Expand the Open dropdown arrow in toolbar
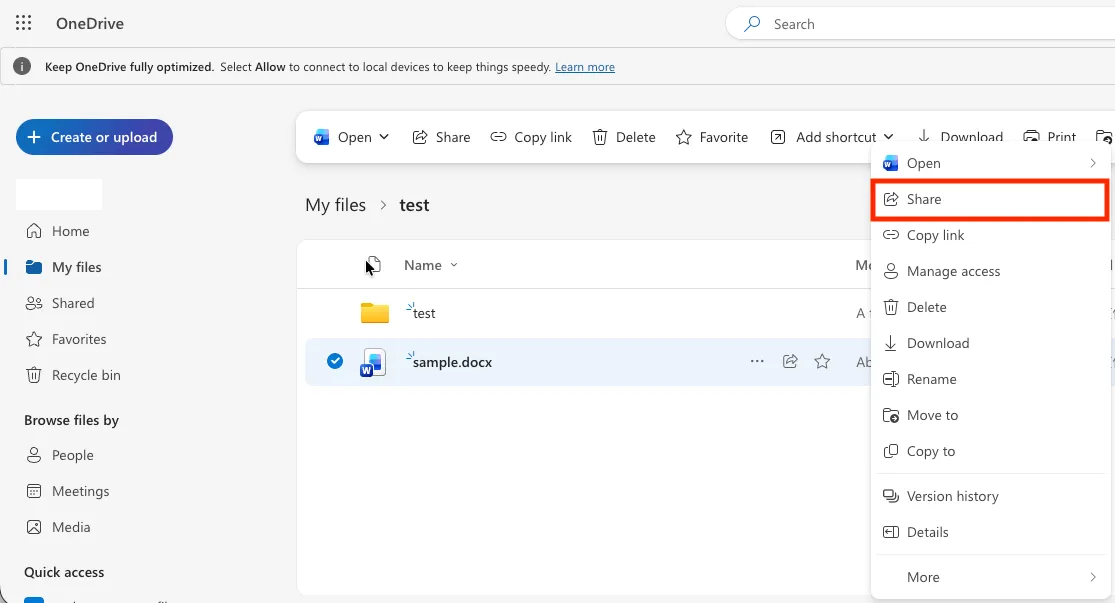 [384, 137]
